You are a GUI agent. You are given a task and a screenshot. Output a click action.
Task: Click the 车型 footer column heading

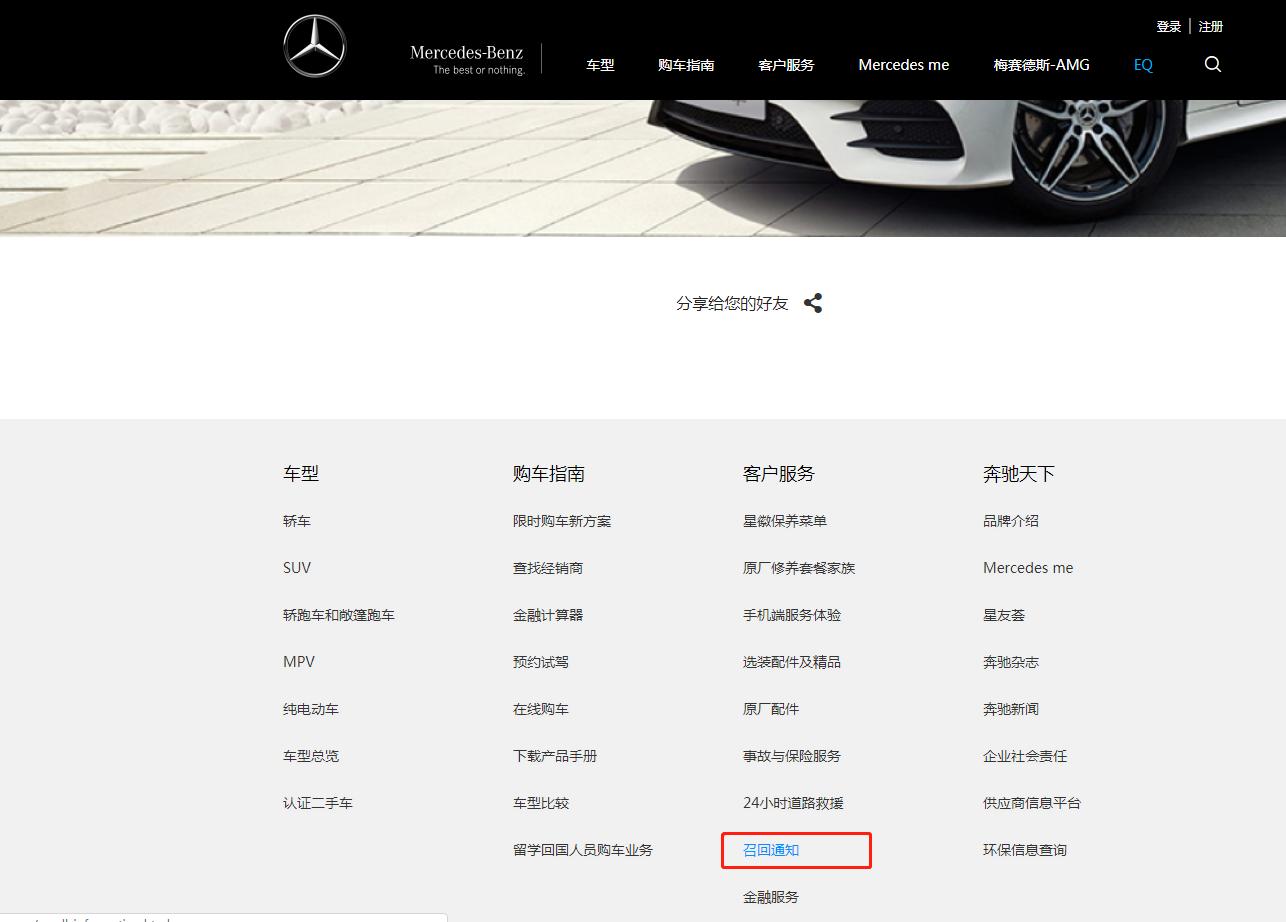pyautogui.click(x=301, y=474)
